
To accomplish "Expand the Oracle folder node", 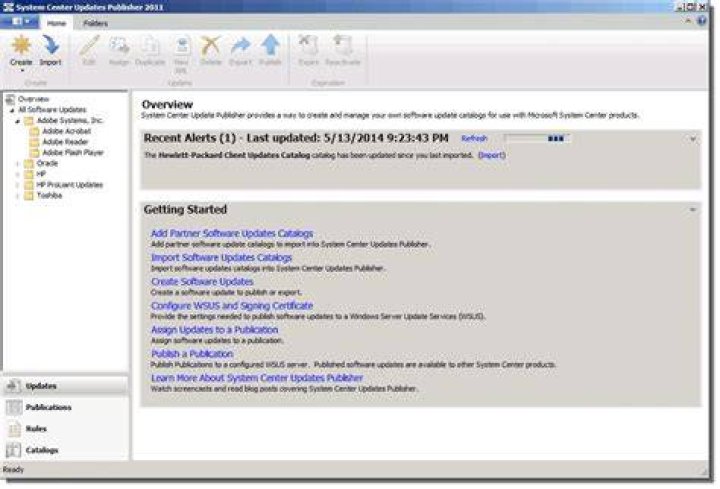I will click(x=17, y=163).
